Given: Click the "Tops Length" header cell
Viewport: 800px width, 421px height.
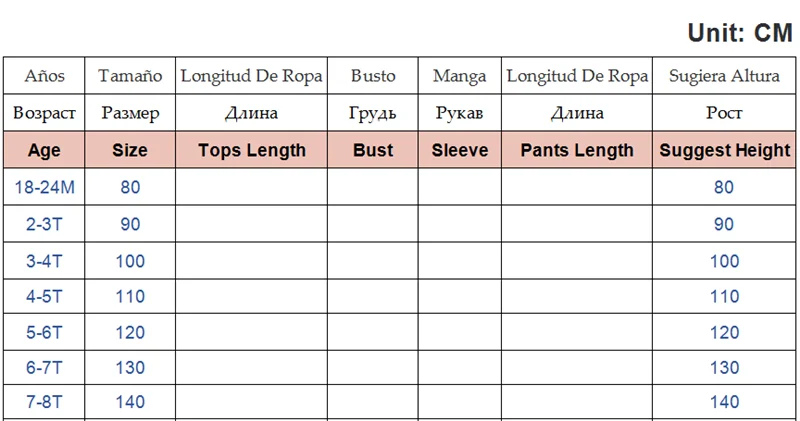Looking at the screenshot, I should click(252, 151).
